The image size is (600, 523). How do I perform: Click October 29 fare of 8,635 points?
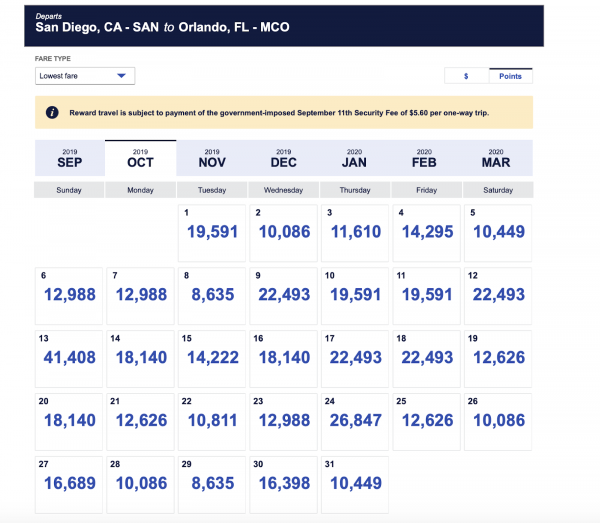(x=212, y=484)
